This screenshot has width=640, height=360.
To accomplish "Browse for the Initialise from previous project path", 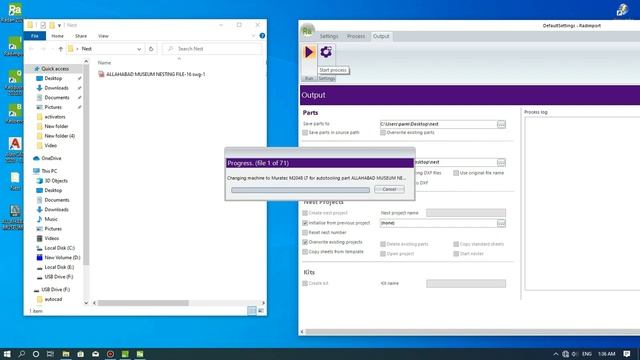I will point(501,223).
